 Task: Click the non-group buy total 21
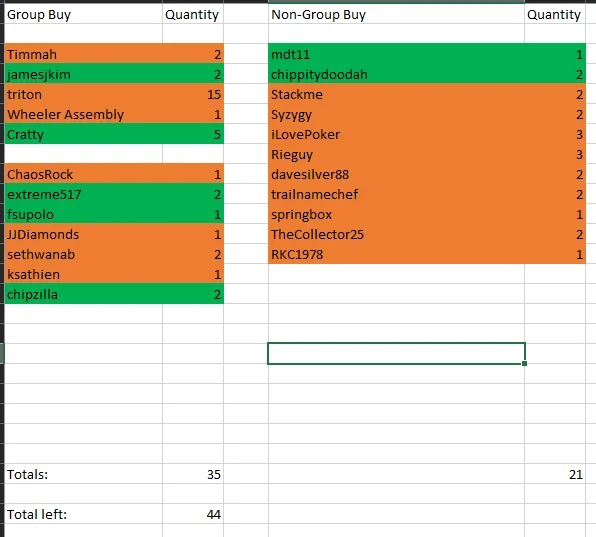(x=555, y=474)
